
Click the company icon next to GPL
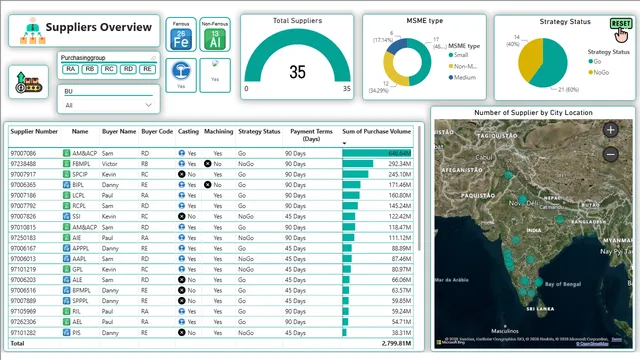(x=66, y=269)
